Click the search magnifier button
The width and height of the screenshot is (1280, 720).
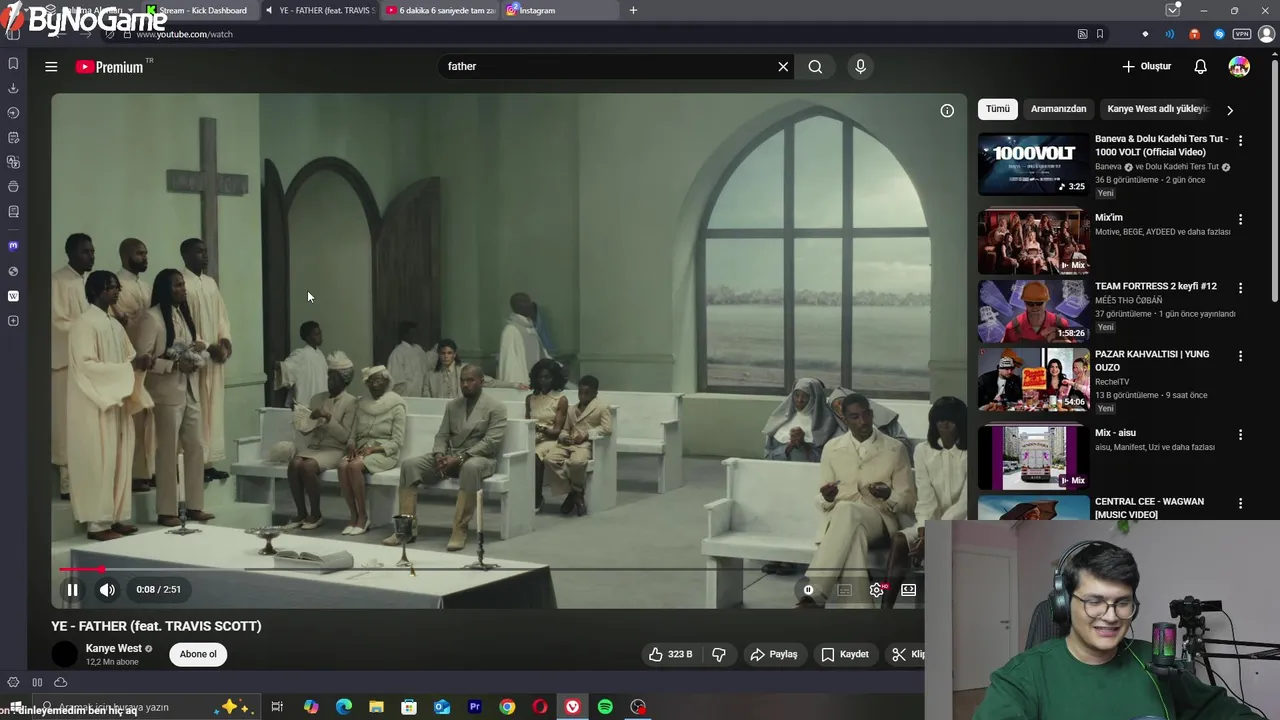pos(815,67)
